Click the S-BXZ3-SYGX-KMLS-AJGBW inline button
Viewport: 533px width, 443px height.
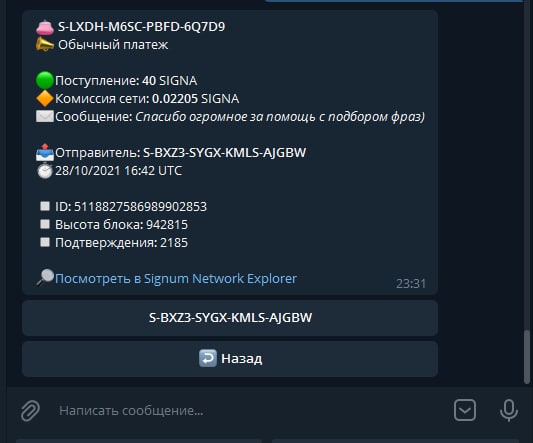click(230, 318)
